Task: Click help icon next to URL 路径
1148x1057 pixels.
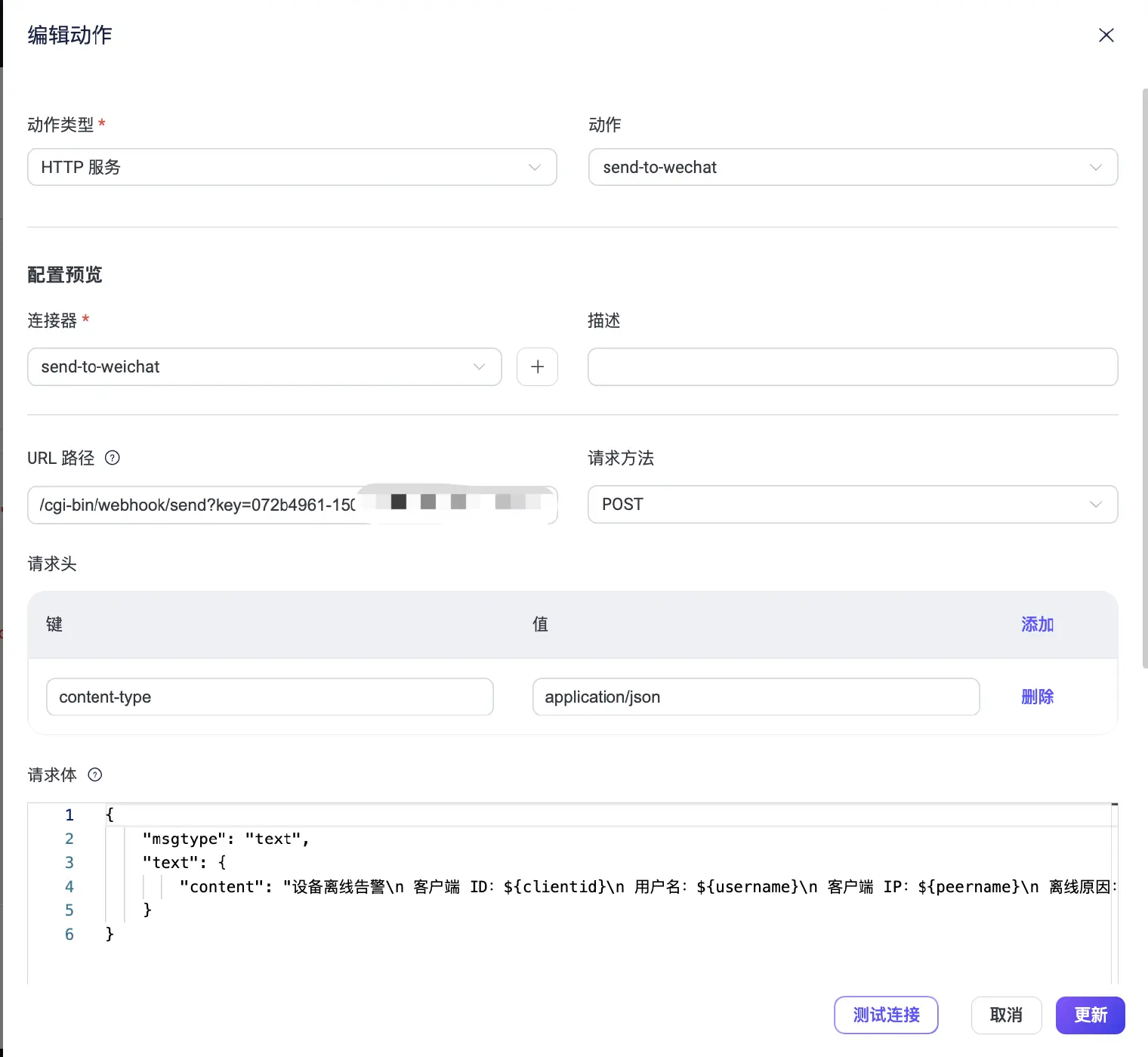Action: click(x=113, y=458)
